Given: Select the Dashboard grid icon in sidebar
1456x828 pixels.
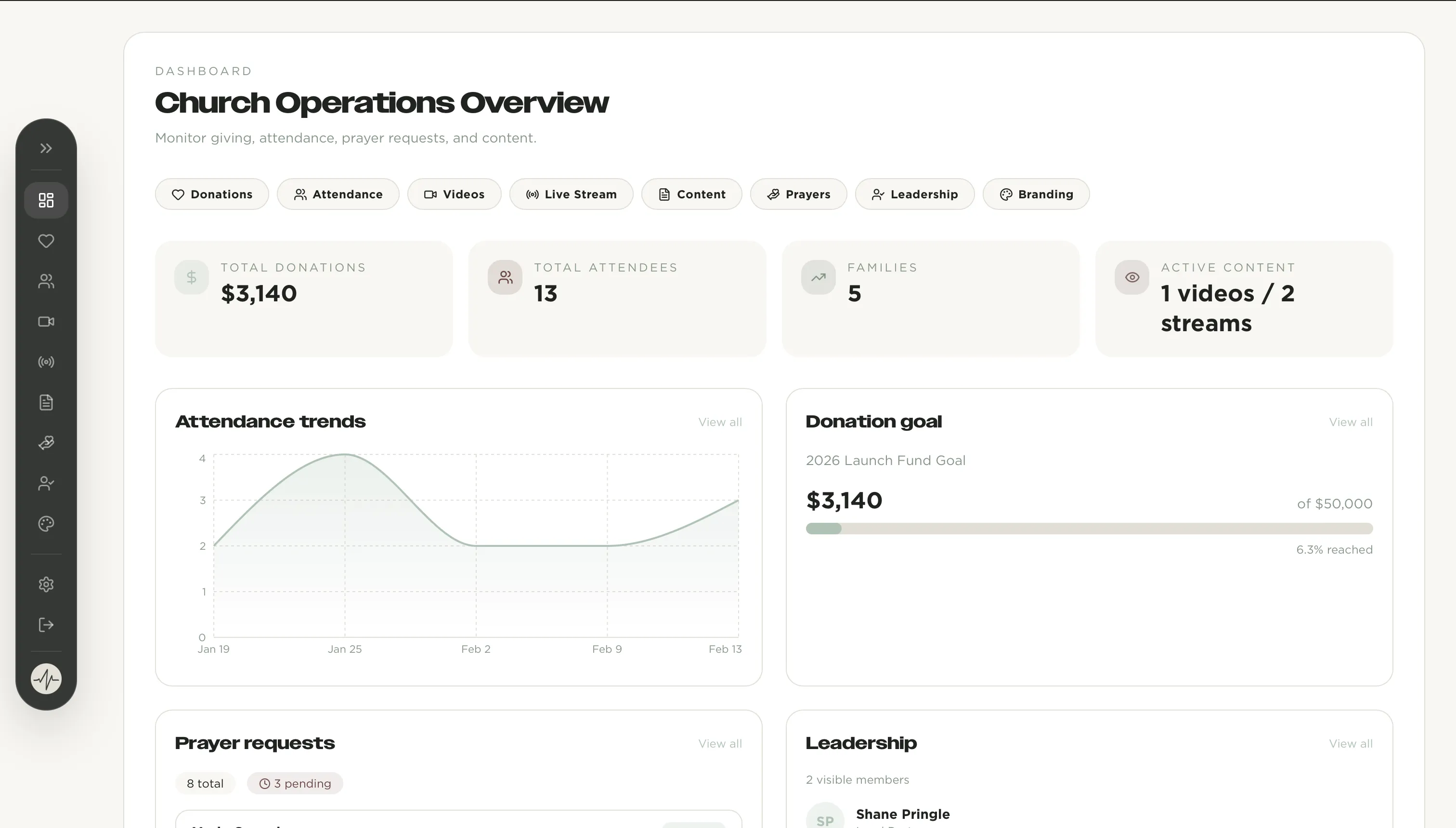Looking at the screenshot, I should pos(46,200).
